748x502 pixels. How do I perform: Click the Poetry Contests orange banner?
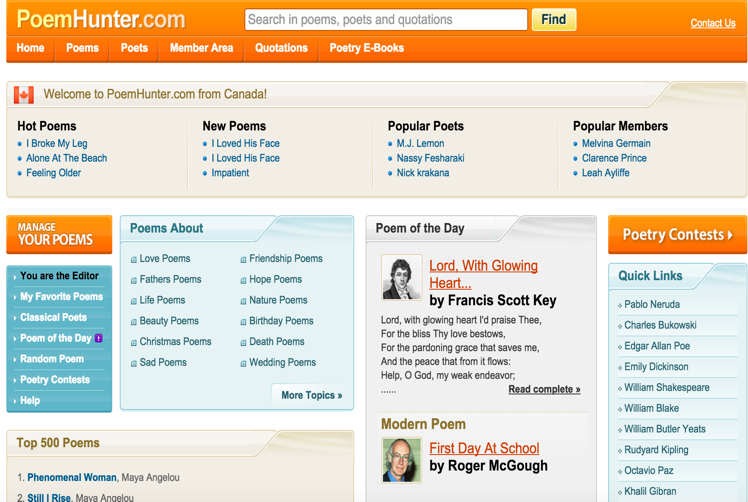pyautogui.click(x=677, y=235)
